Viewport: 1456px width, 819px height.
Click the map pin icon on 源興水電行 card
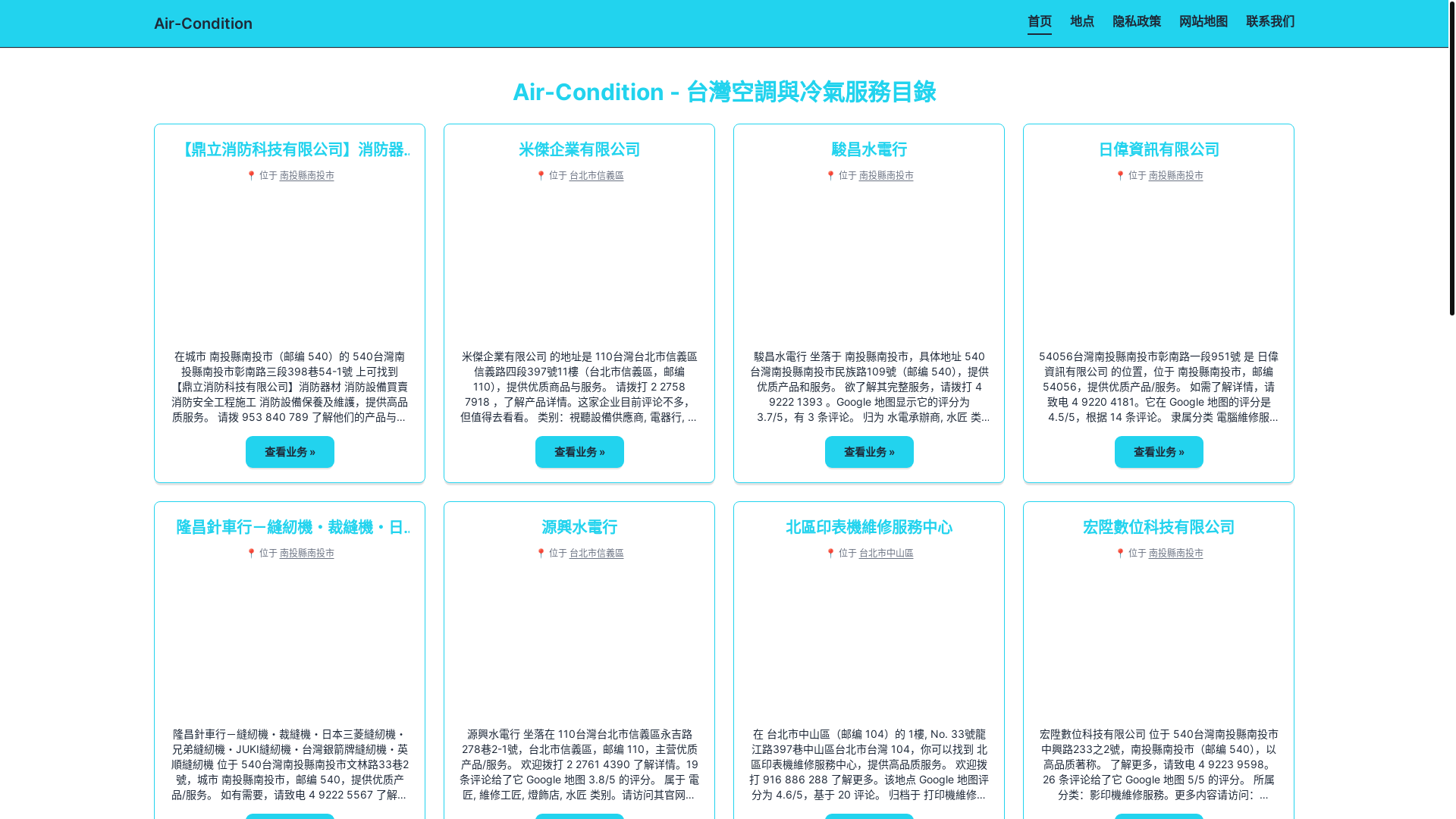[541, 553]
